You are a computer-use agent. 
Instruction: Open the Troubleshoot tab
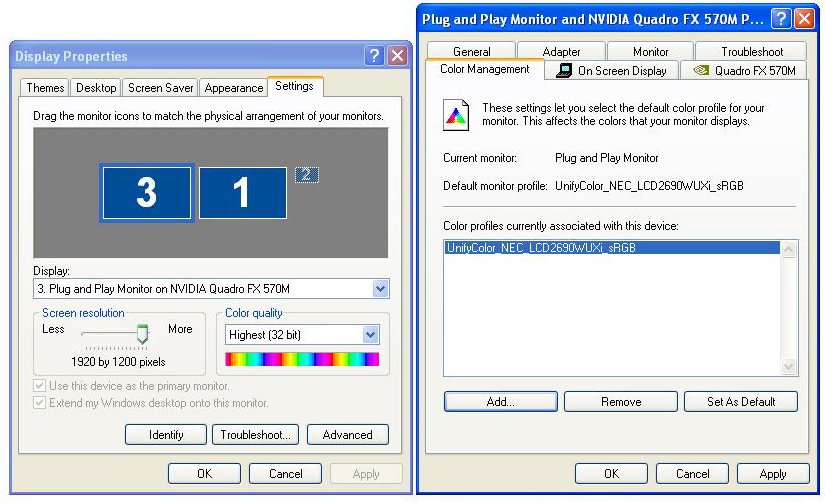(752, 52)
